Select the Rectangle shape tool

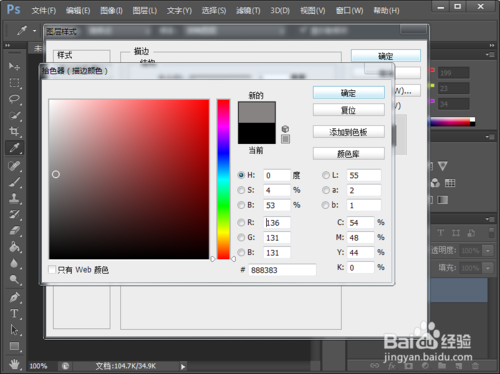point(14,346)
